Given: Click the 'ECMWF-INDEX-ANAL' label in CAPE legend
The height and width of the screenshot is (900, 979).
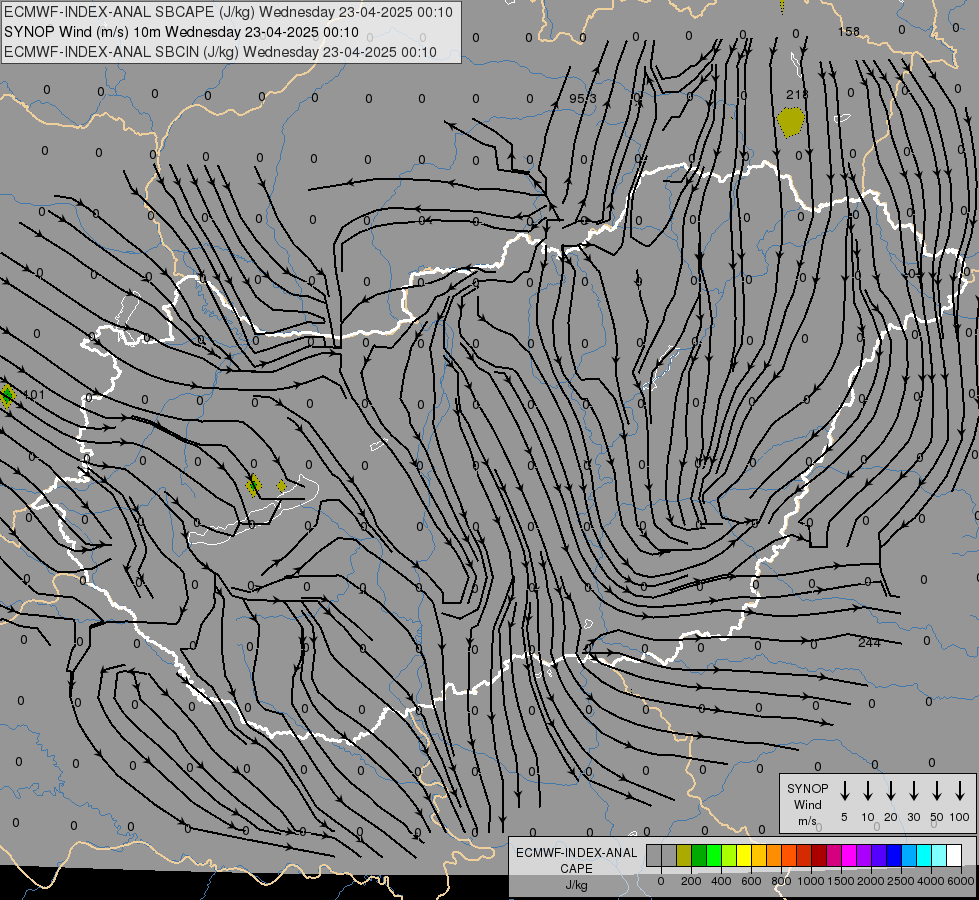Looking at the screenshot, I should point(576,853).
